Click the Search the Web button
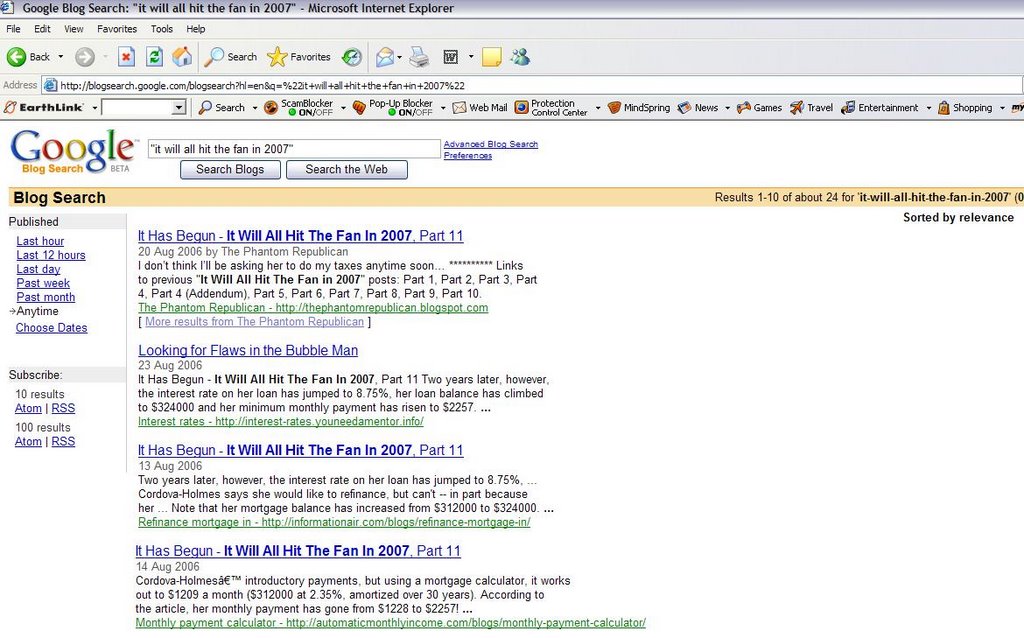 [x=347, y=170]
